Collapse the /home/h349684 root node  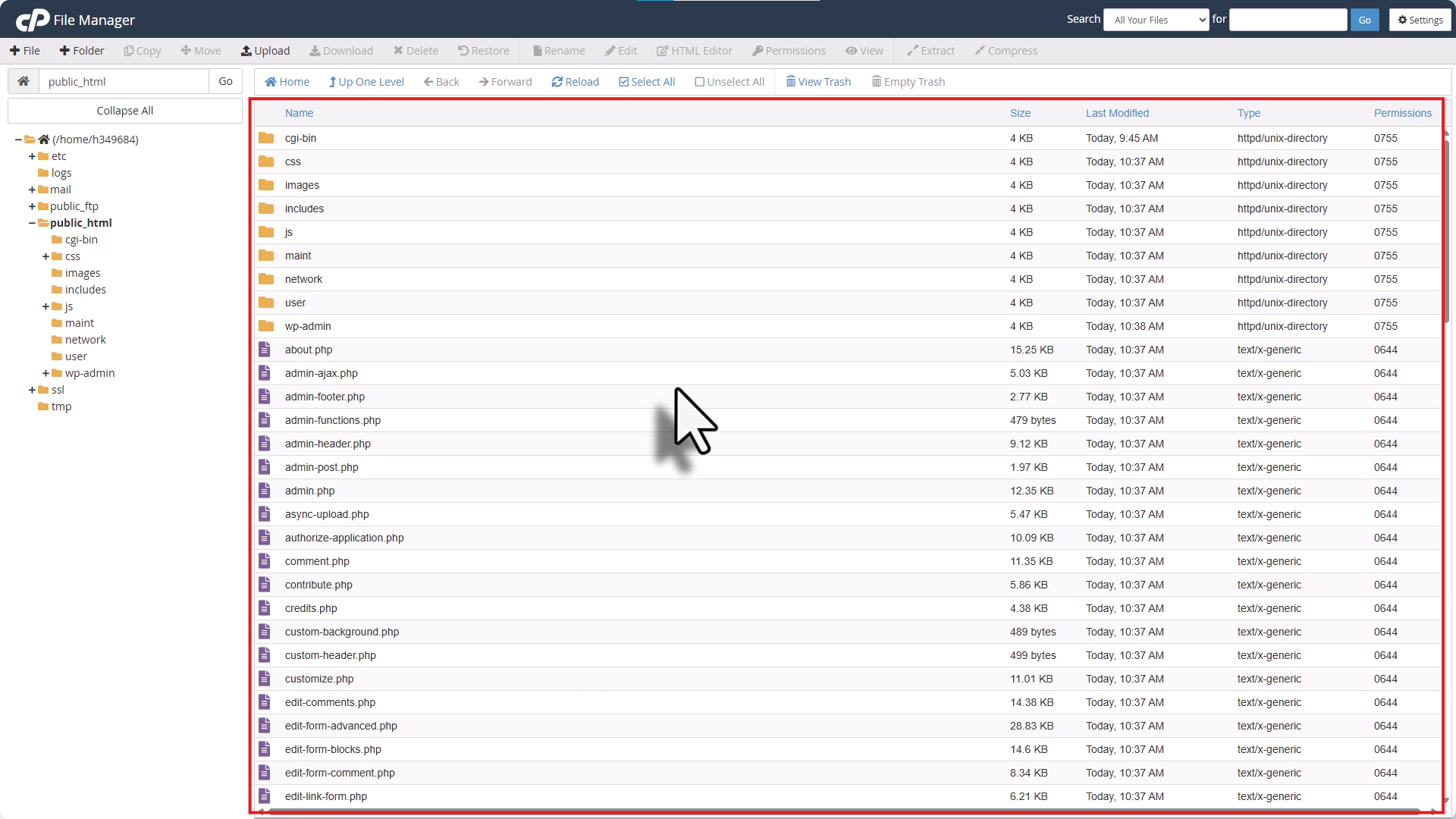pyautogui.click(x=18, y=140)
